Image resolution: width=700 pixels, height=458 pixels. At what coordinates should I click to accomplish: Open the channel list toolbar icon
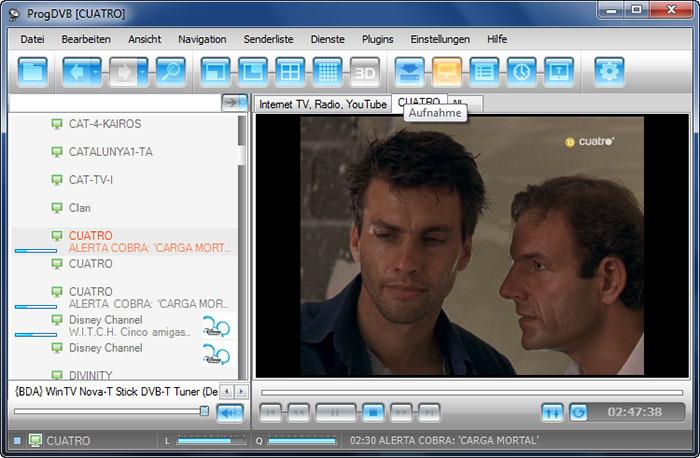(x=484, y=72)
